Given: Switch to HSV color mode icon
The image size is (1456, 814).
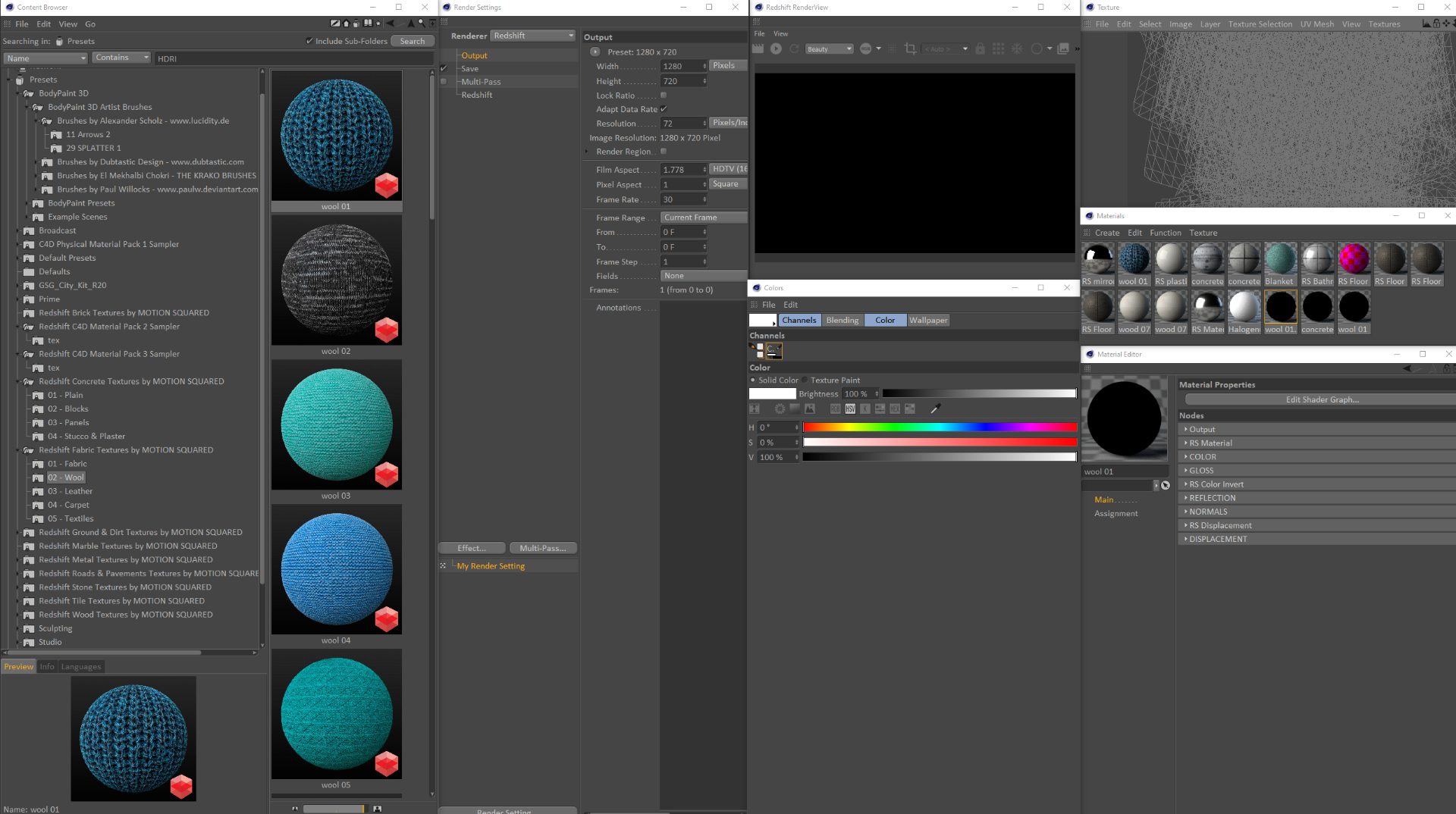Looking at the screenshot, I should pyautogui.click(x=850, y=409).
